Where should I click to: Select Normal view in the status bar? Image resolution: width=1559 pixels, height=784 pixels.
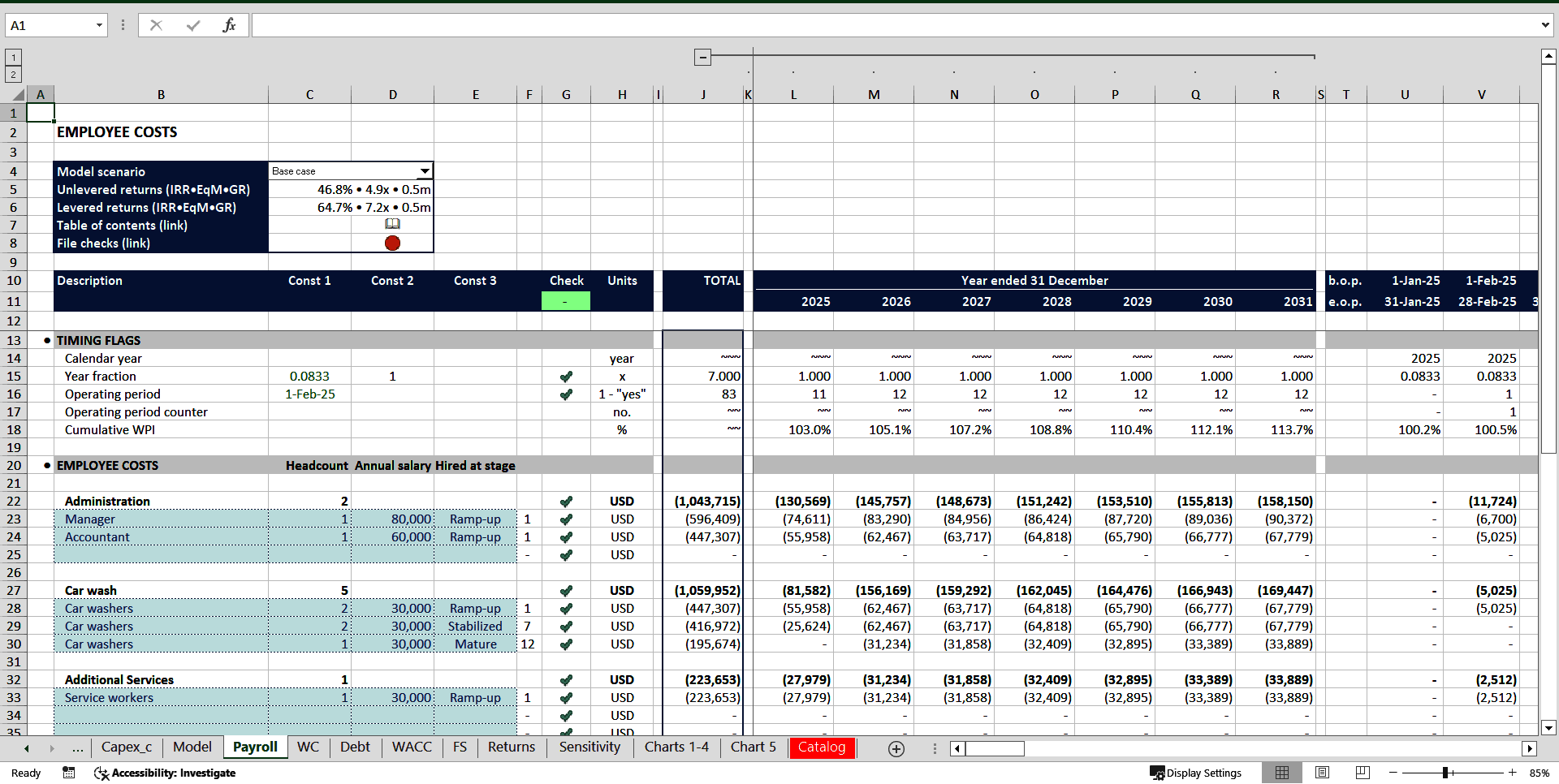1282,773
